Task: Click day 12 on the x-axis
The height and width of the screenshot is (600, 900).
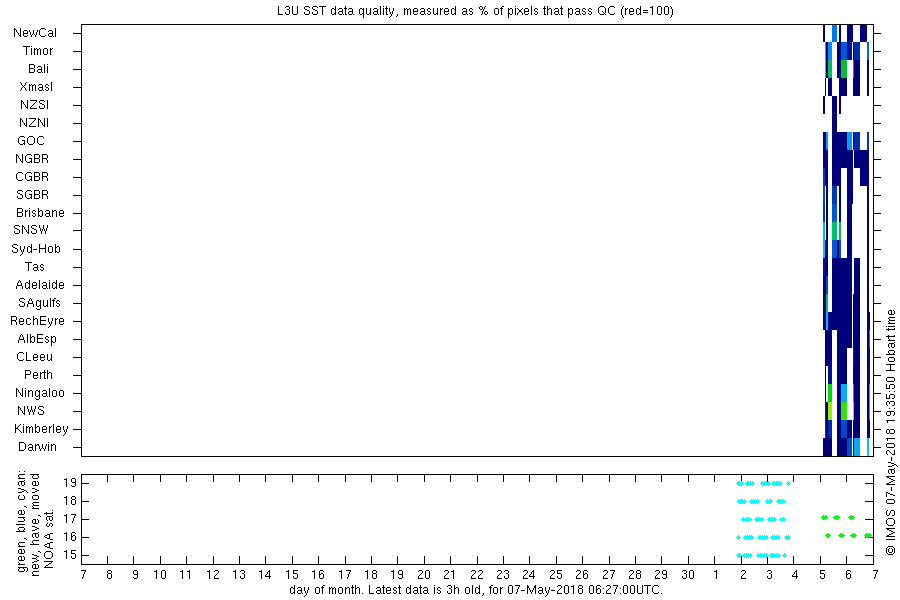Action: tap(212, 575)
